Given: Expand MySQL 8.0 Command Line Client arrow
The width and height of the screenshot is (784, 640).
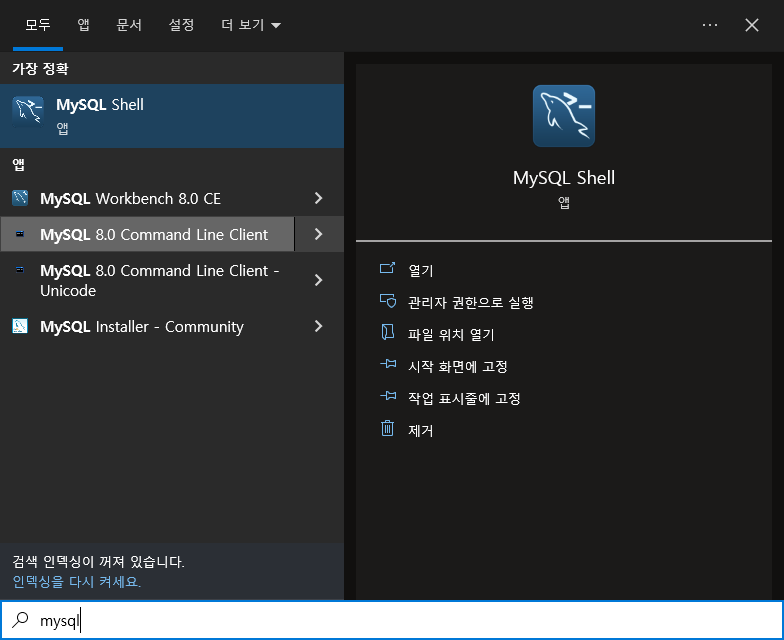Looking at the screenshot, I should point(318,234).
